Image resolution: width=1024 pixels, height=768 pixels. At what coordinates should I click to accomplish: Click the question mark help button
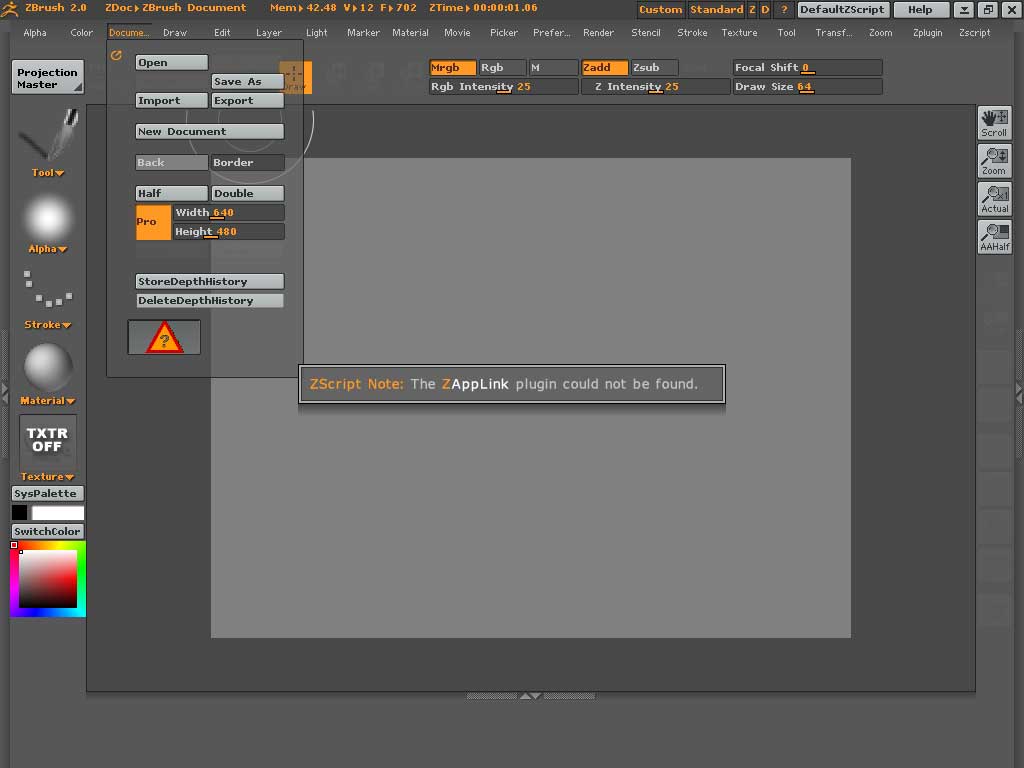coord(784,9)
